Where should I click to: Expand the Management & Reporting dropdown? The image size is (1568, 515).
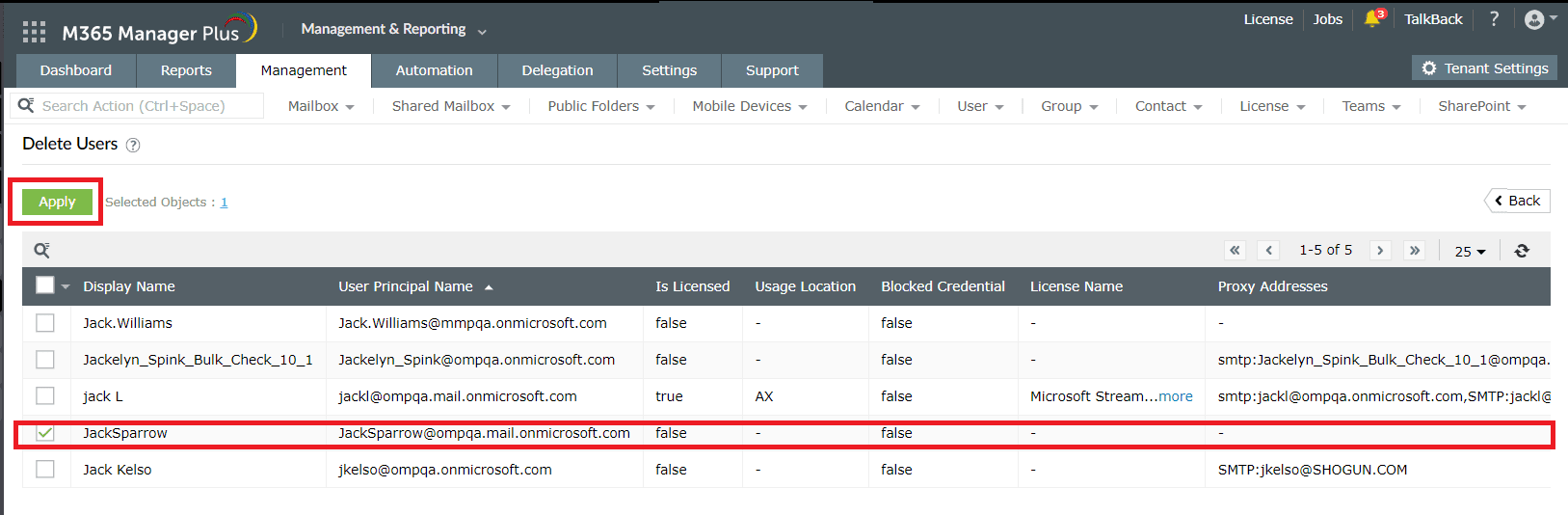tap(393, 30)
